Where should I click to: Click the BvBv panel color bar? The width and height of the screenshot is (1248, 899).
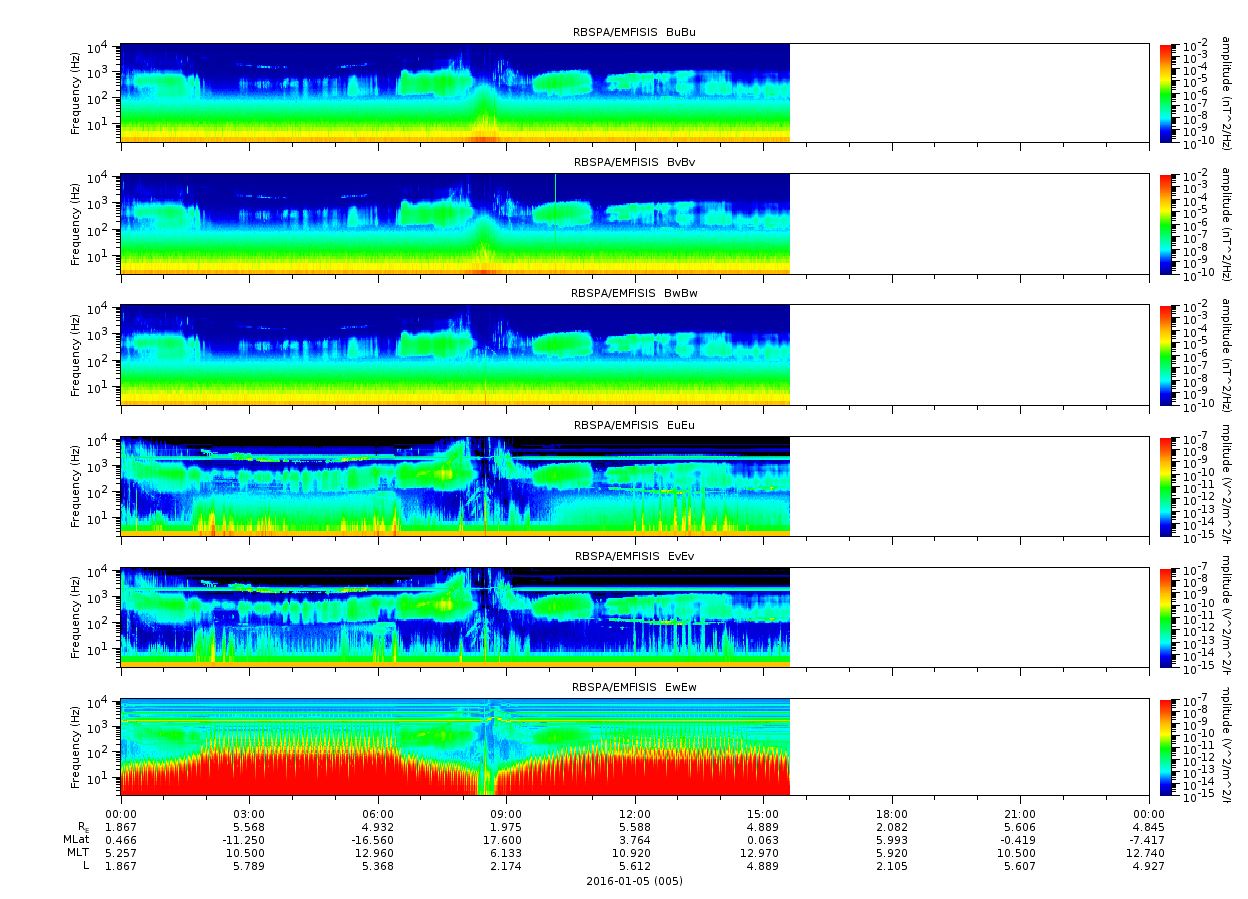(1166, 223)
